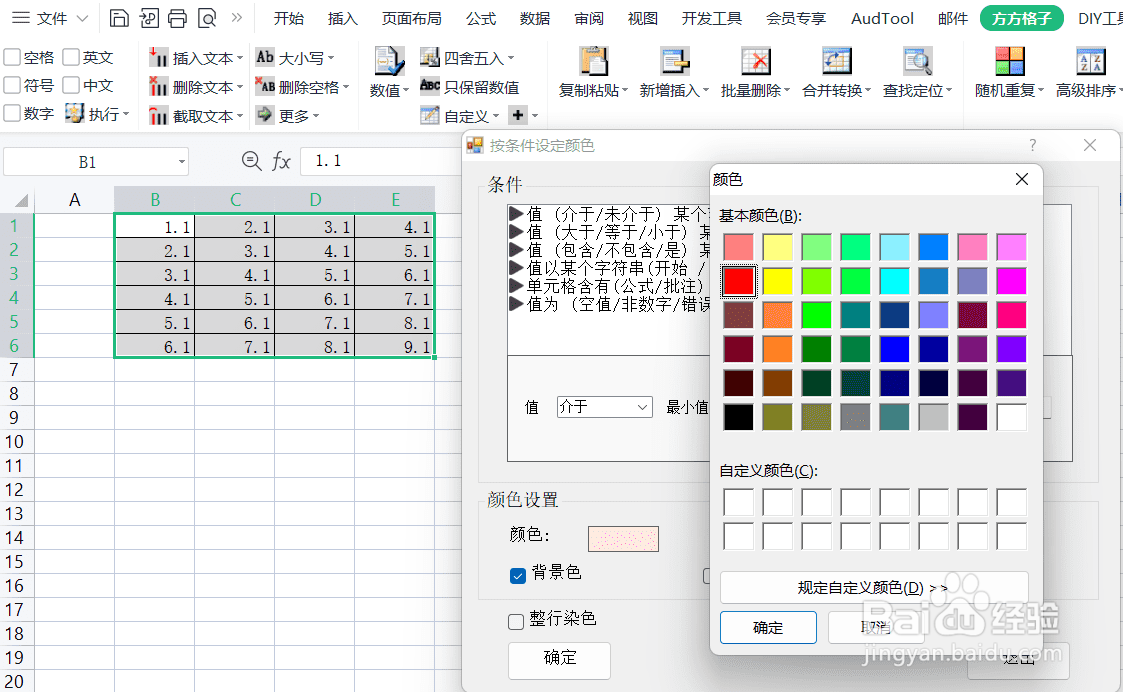The height and width of the screenshot is (692, 1123).
Task: Click the print icon in quick toolbar
Action: [x=177, y=18]
